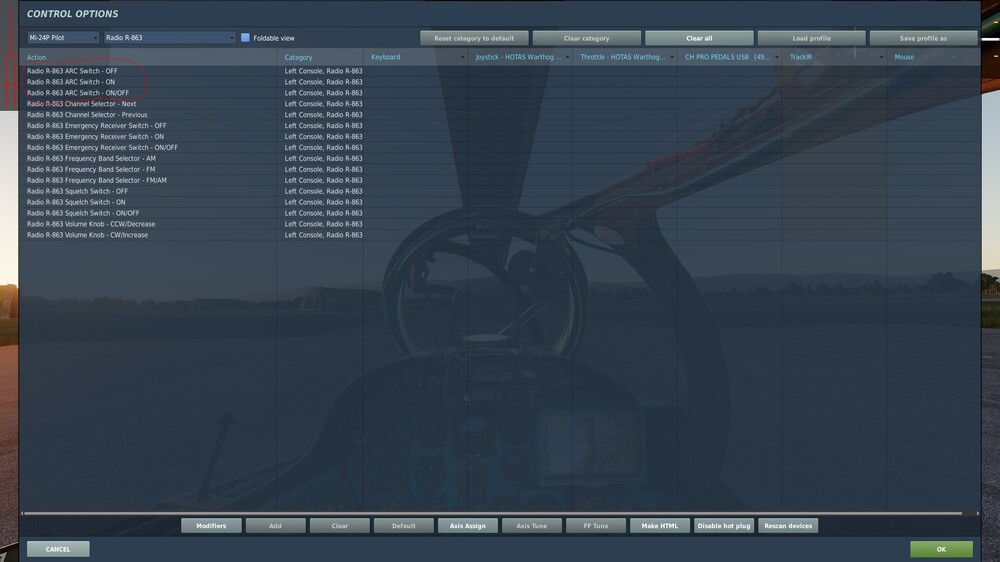
Task: Expand the Throttle HOTAS Warthog column arrow
Action: pos(672,57)
